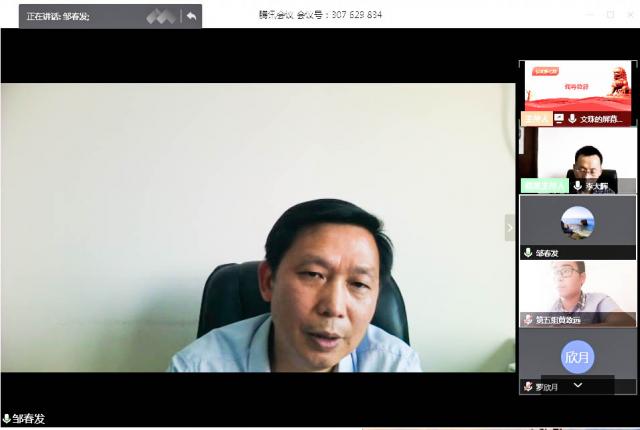Click the muted mic icon for 第五组黄政远

click(x=527, y=320)
